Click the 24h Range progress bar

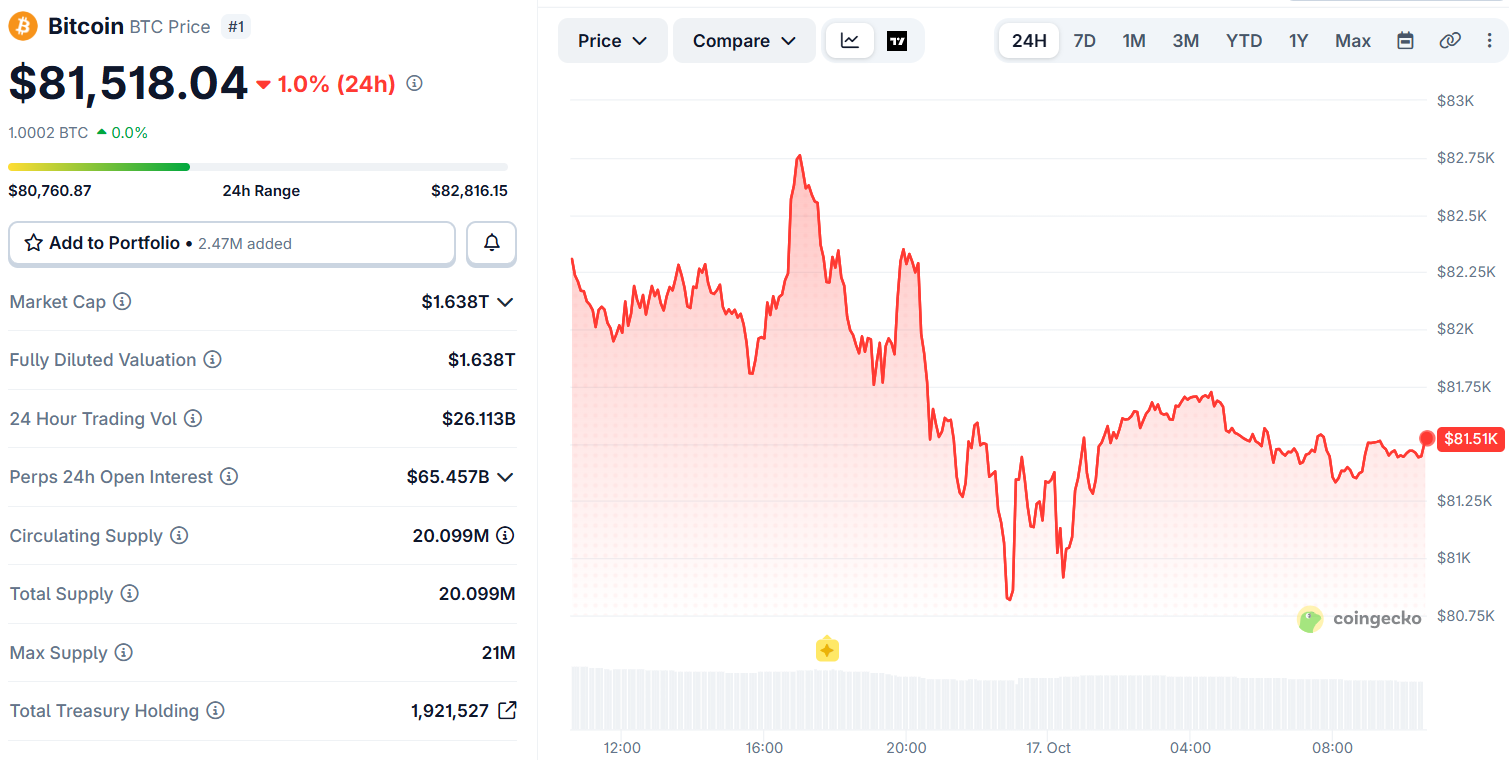pos(258,167)
